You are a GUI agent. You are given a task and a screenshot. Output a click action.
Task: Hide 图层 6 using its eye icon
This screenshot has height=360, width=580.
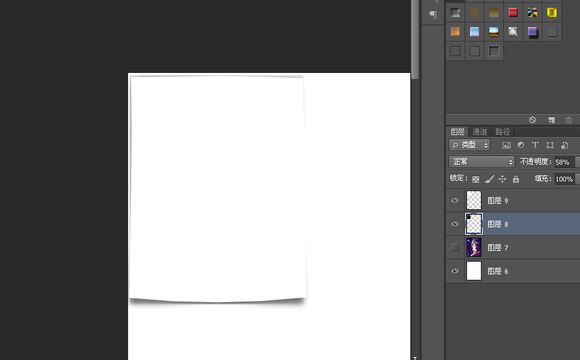pyautogui.click(x=455, y=271)
